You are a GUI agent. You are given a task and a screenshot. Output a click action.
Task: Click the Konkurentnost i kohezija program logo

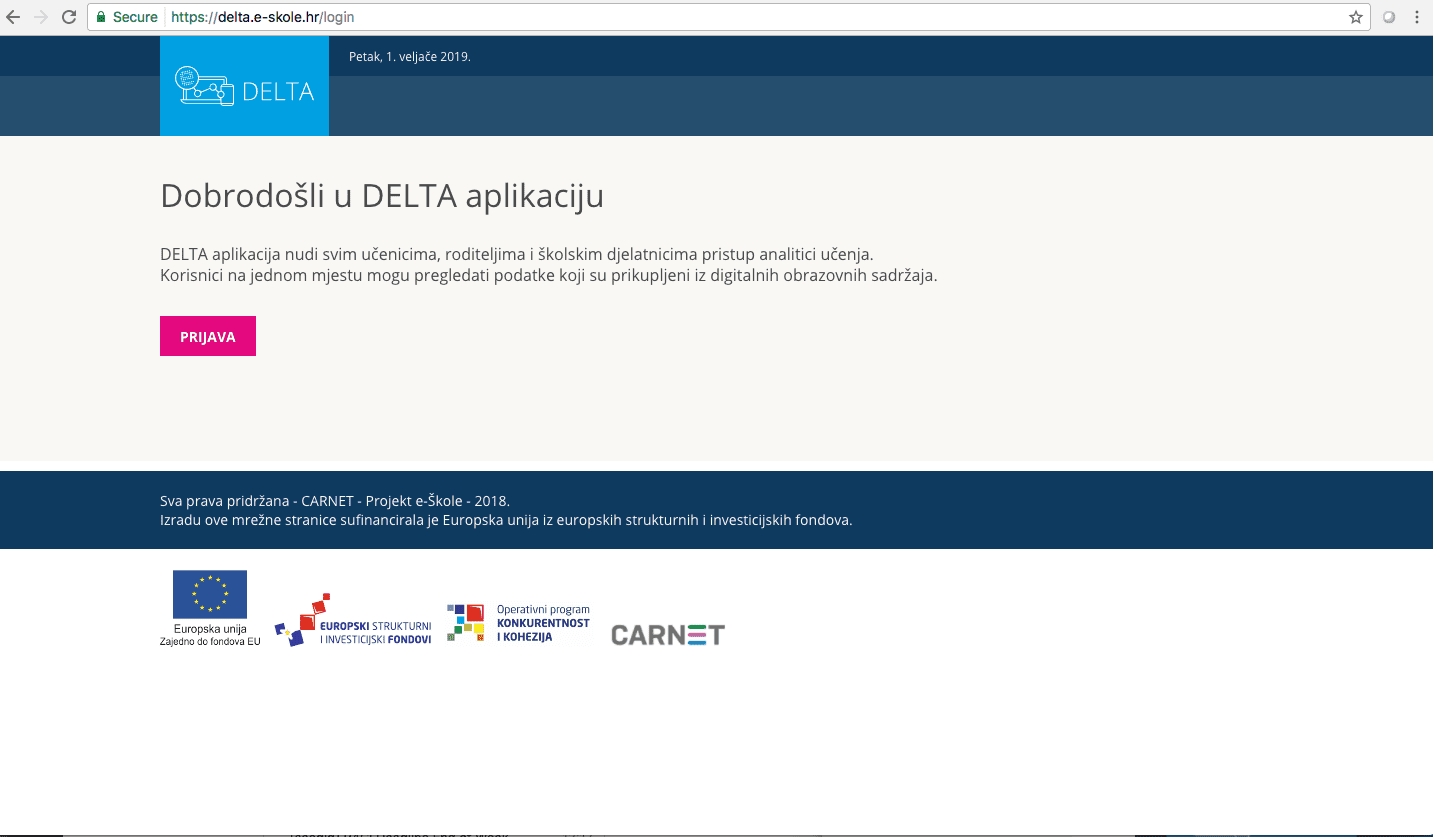(518, 623)
